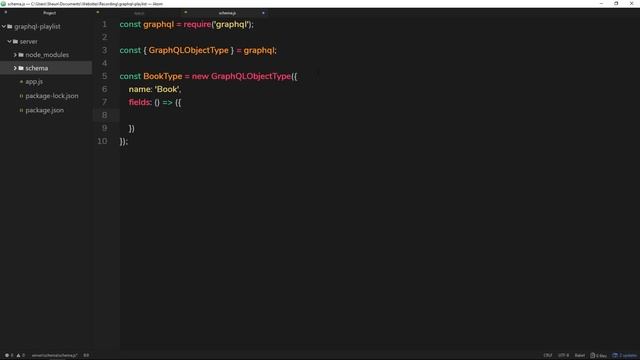Switch to the Project panel tab
The image size is (640, 360).
[49, 13]
